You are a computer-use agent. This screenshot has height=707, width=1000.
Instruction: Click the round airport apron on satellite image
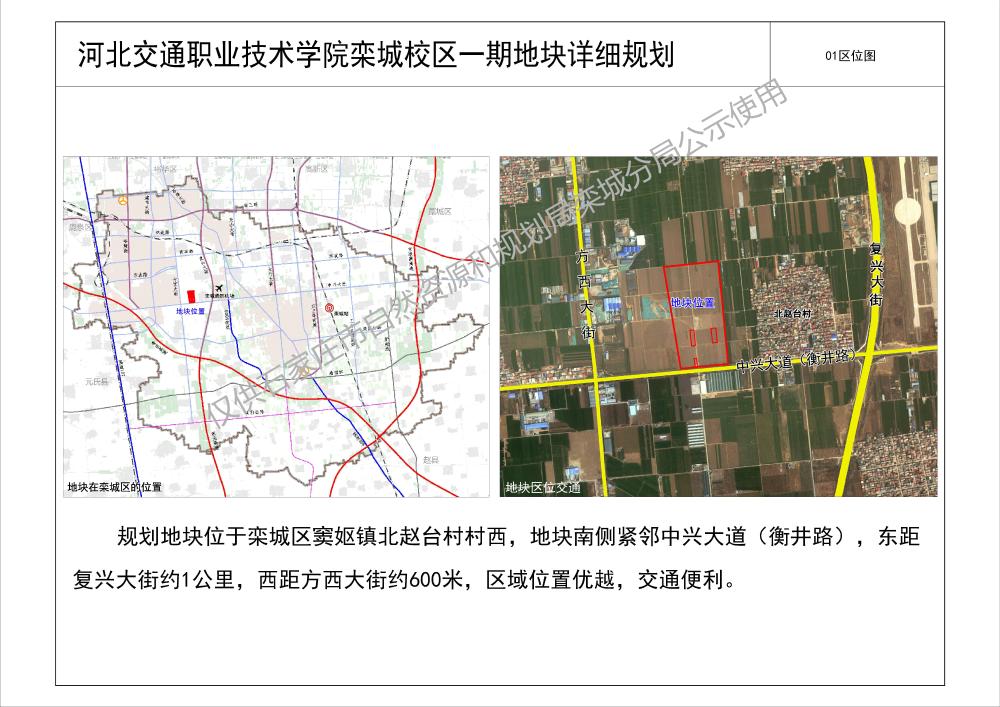click(x=906, y=211)
